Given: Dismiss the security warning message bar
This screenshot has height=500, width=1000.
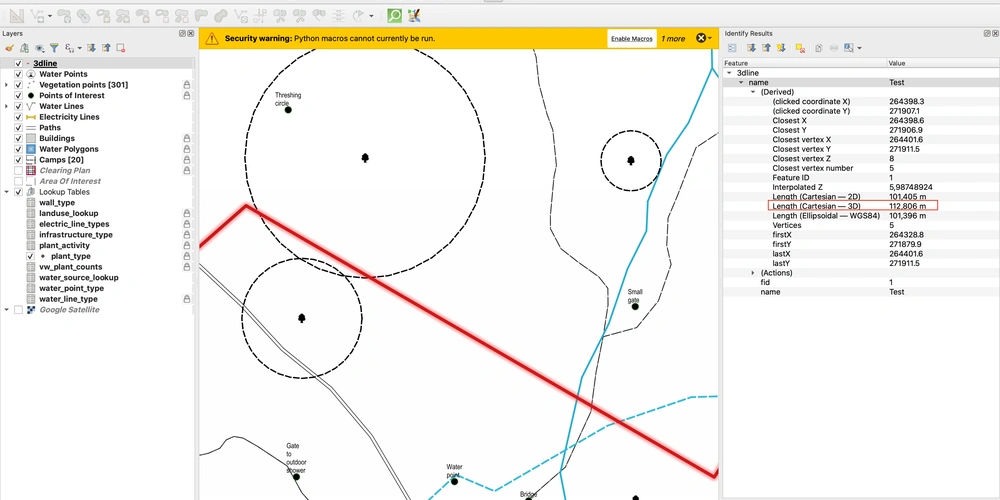Looking at the screenshot, I should [x=701, y=38].
